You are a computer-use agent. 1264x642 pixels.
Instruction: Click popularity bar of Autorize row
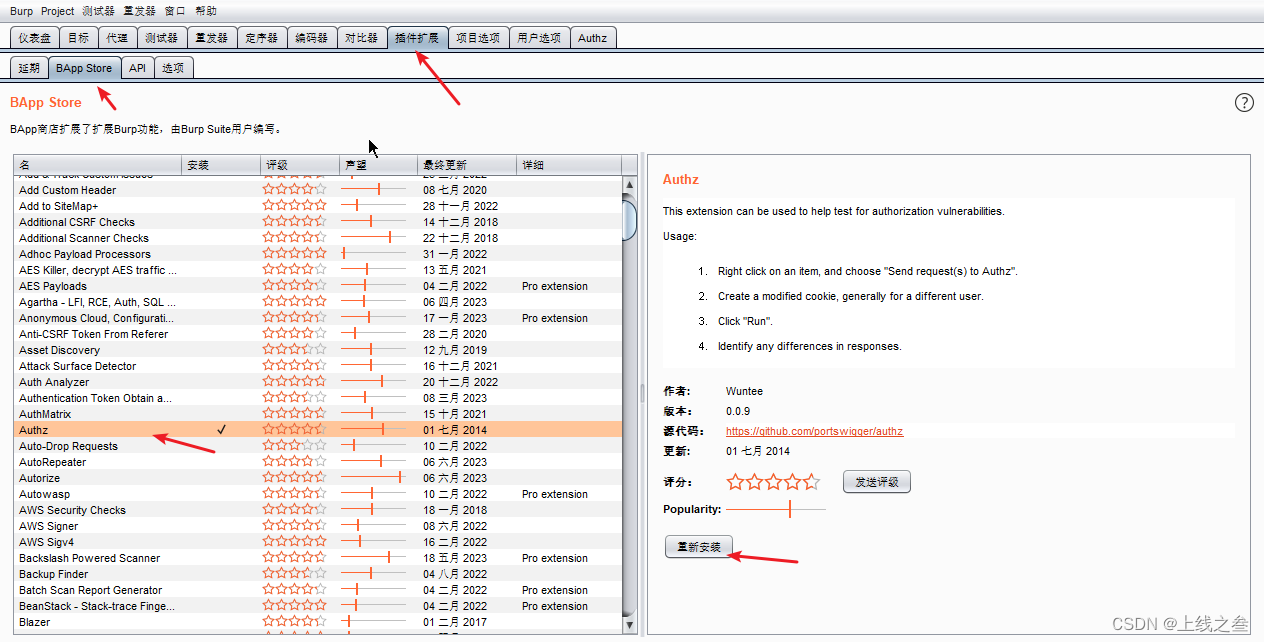click(x=374, y=478)
